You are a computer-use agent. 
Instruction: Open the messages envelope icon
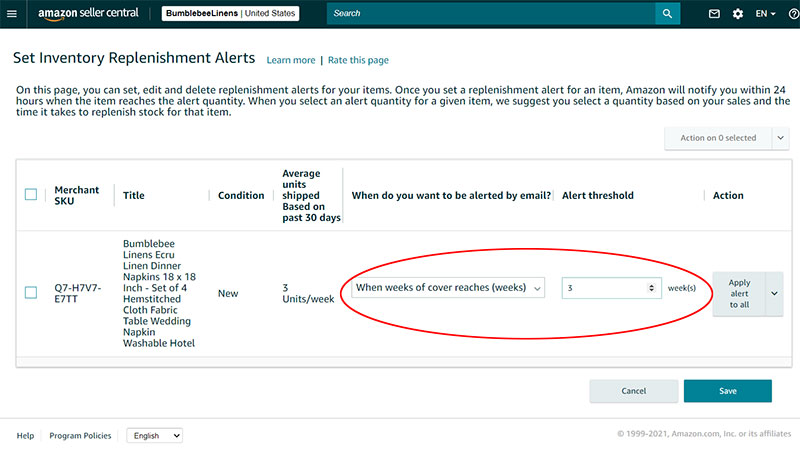(714, 14)
